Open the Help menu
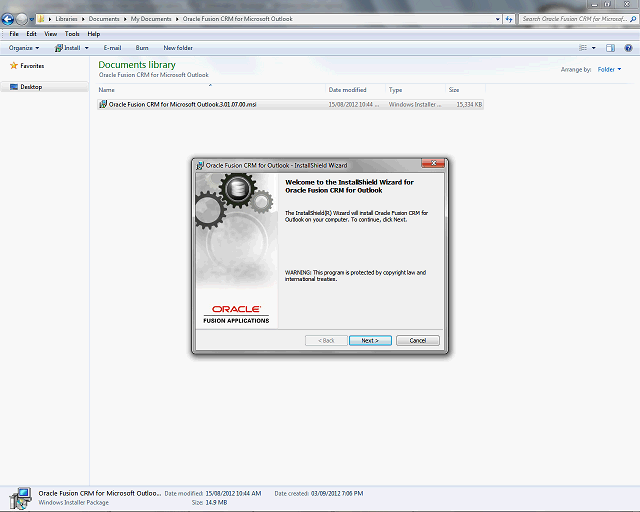The width and height of the screenshot is (640, 512). 93,34
